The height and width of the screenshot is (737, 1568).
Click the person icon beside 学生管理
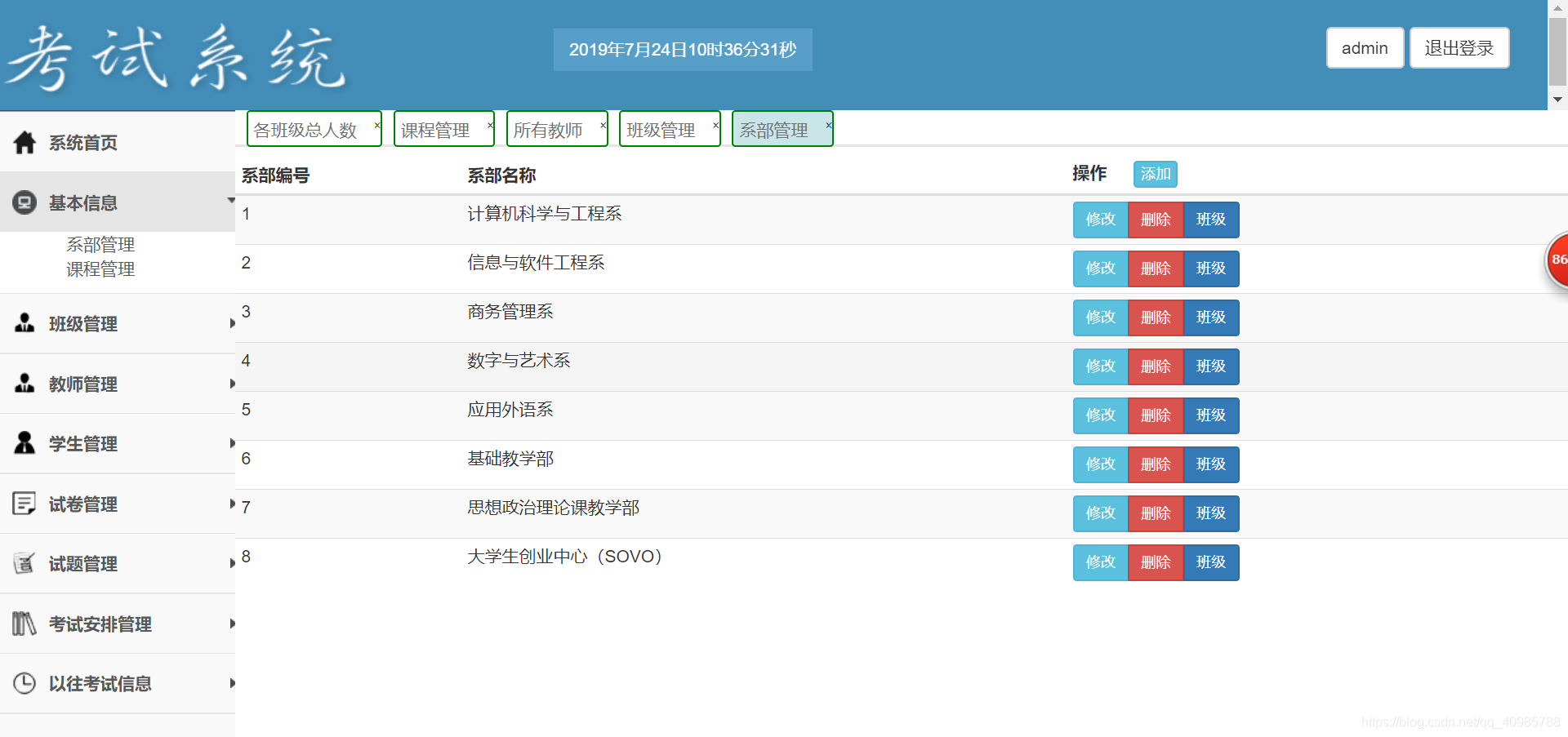point(24,443)
